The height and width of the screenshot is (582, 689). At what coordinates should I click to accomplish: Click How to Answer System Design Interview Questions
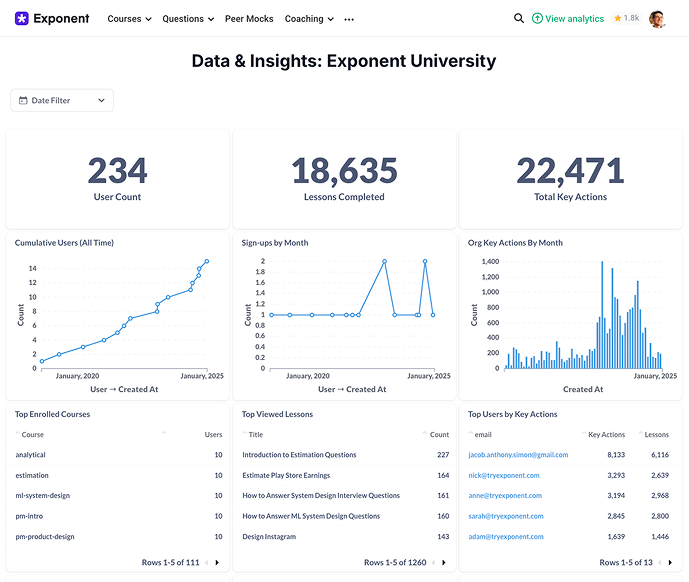(321, 496)
